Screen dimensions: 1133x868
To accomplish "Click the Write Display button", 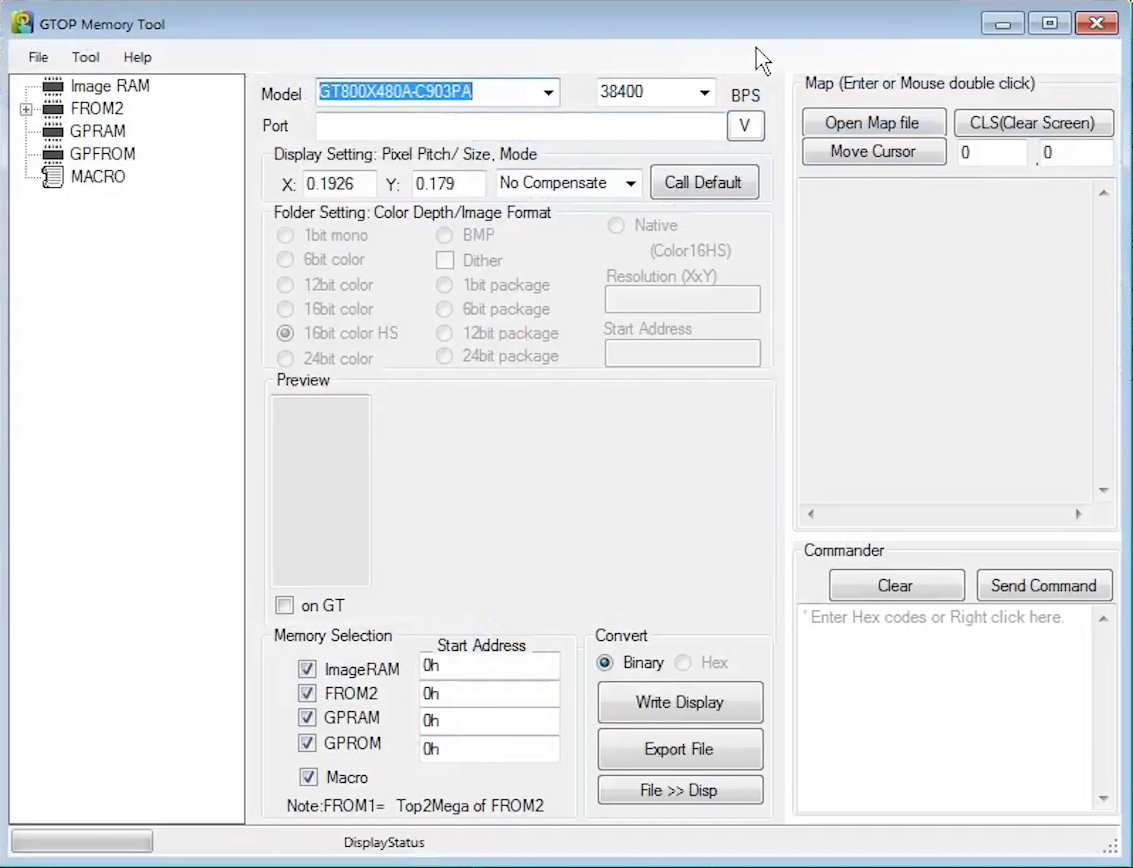I will coord(680,702).
